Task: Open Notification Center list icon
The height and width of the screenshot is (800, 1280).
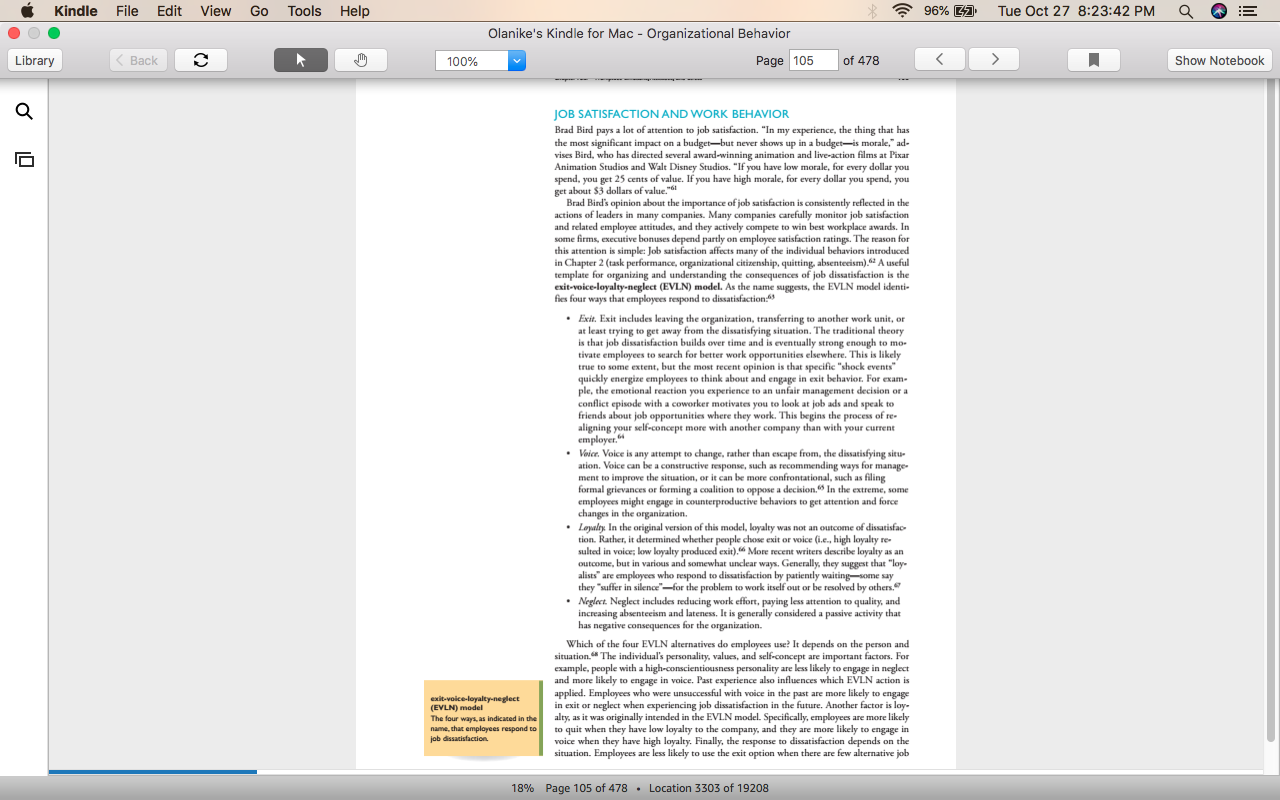Action: point(1248,11)
